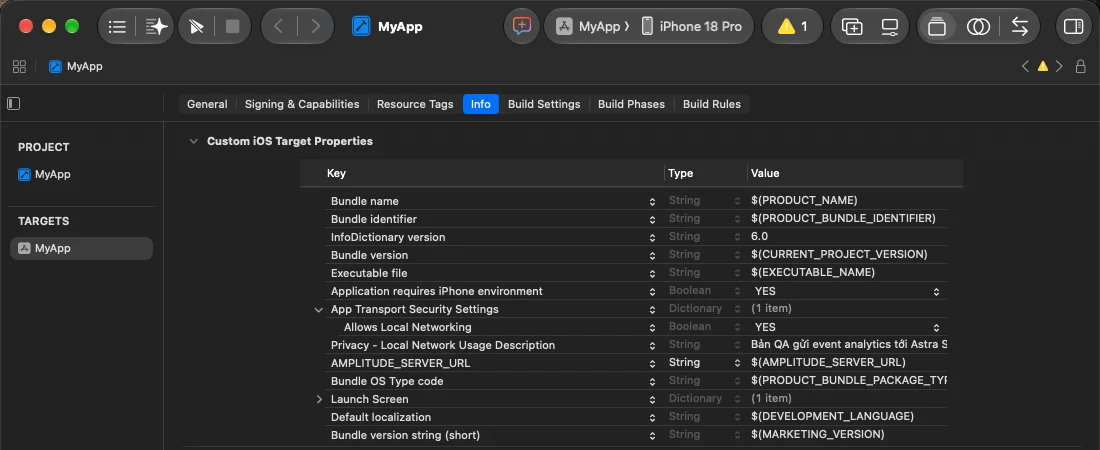Select the Bundle version string (short) key

(x=405, y=435)
